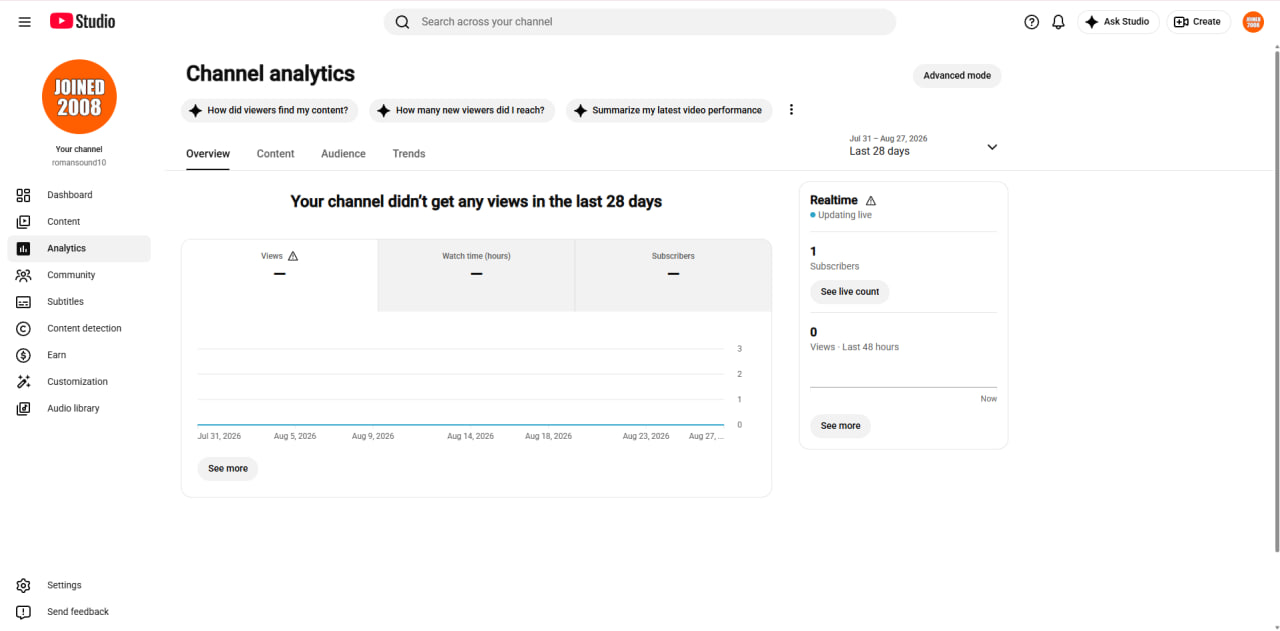
Task: Switch to the Overview tab
Action: point(208,154)
